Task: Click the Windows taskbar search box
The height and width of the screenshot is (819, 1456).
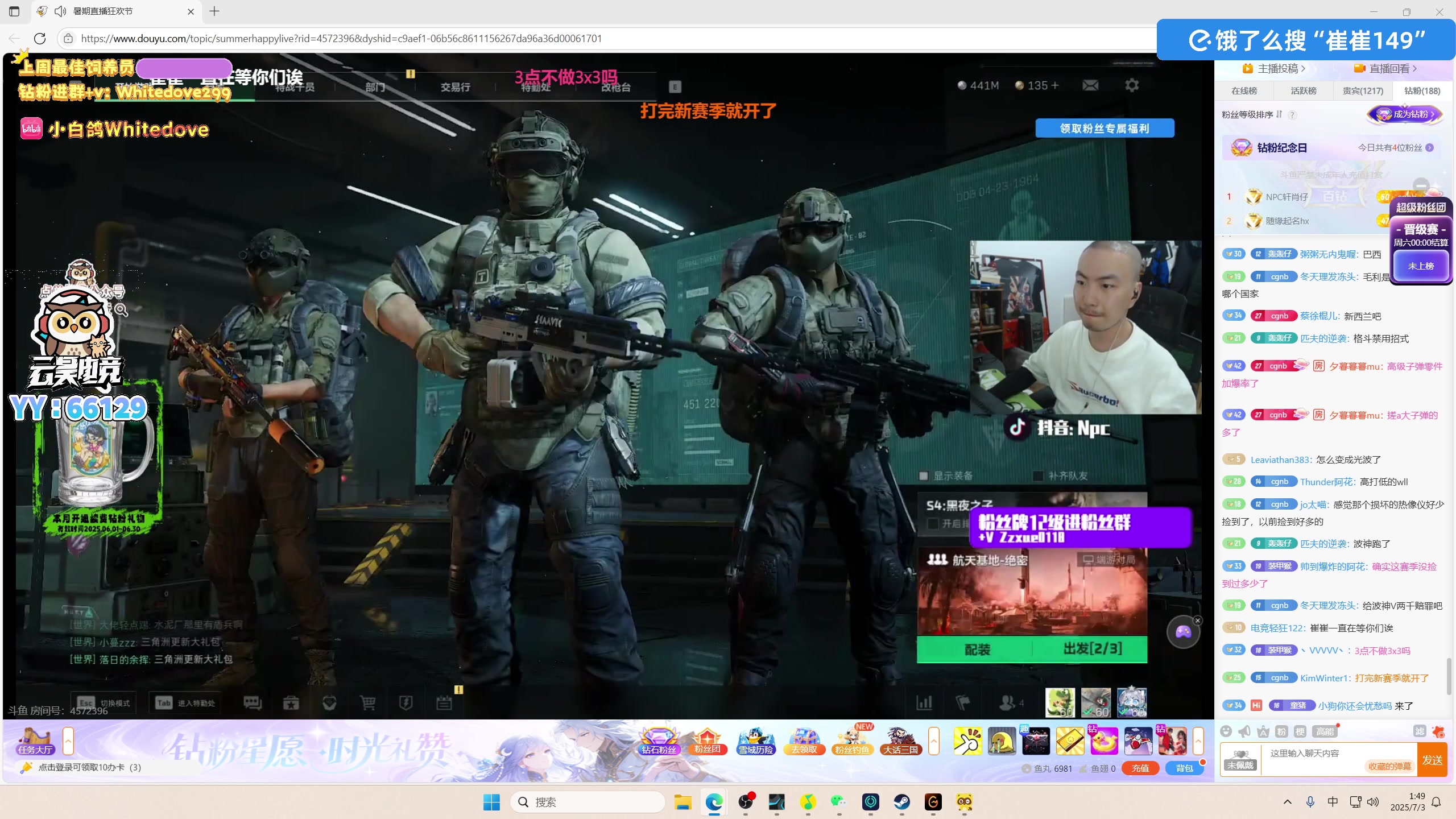Action: coord(589,802)
